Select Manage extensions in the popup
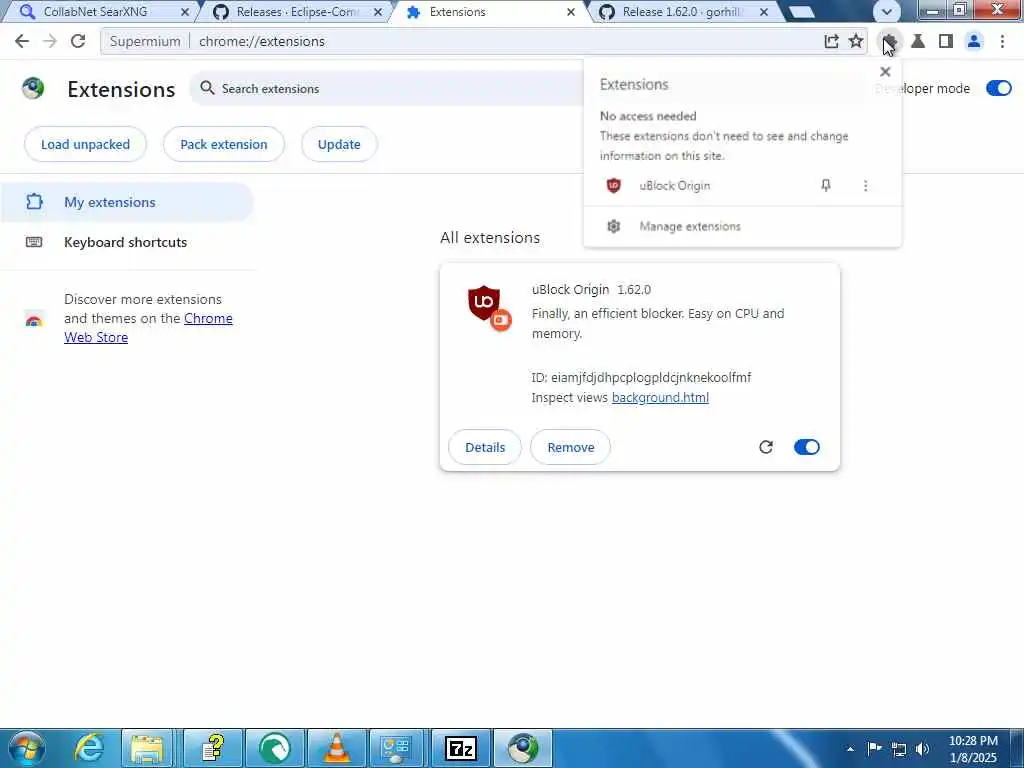Image resolution: width=1024 pixels, height=768 pixels. pos(743,226)
